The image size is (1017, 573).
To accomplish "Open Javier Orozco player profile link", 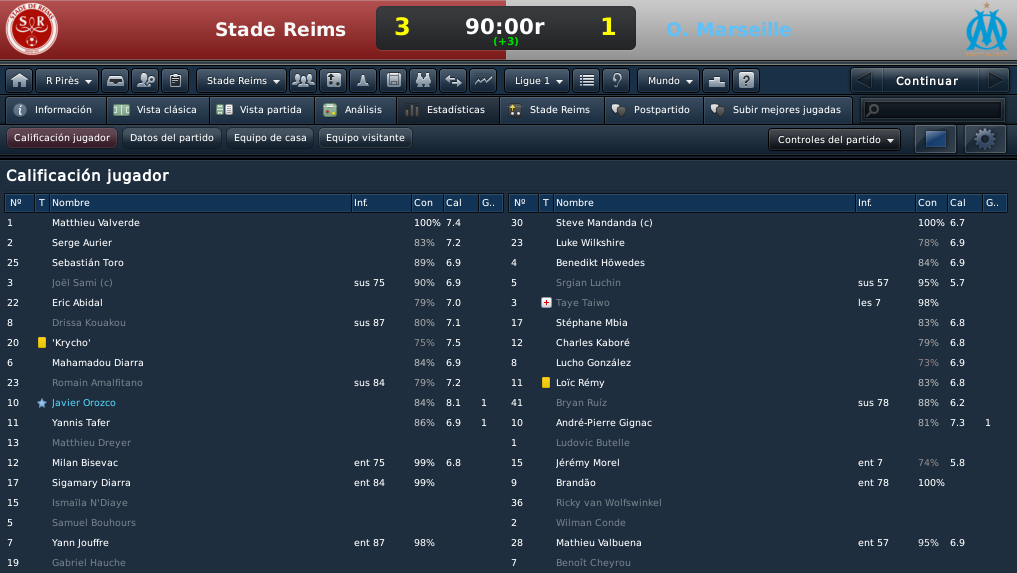I will 84,402.
